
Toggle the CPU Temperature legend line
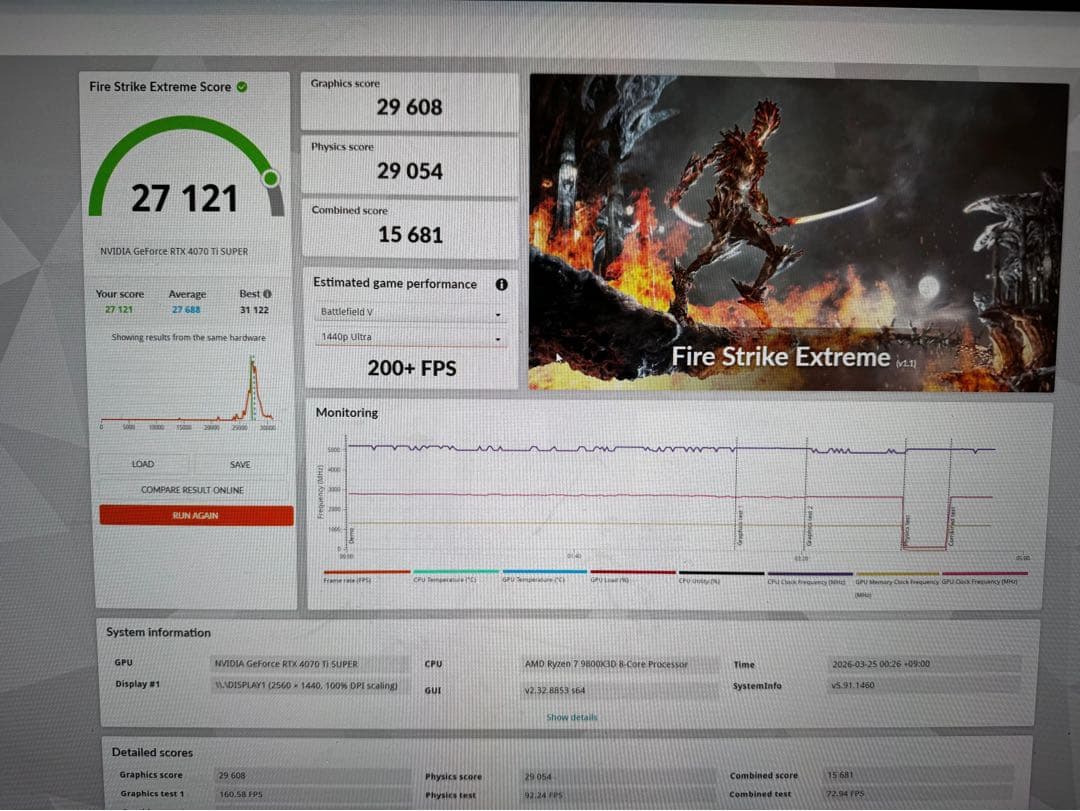[x=455, y=575]
